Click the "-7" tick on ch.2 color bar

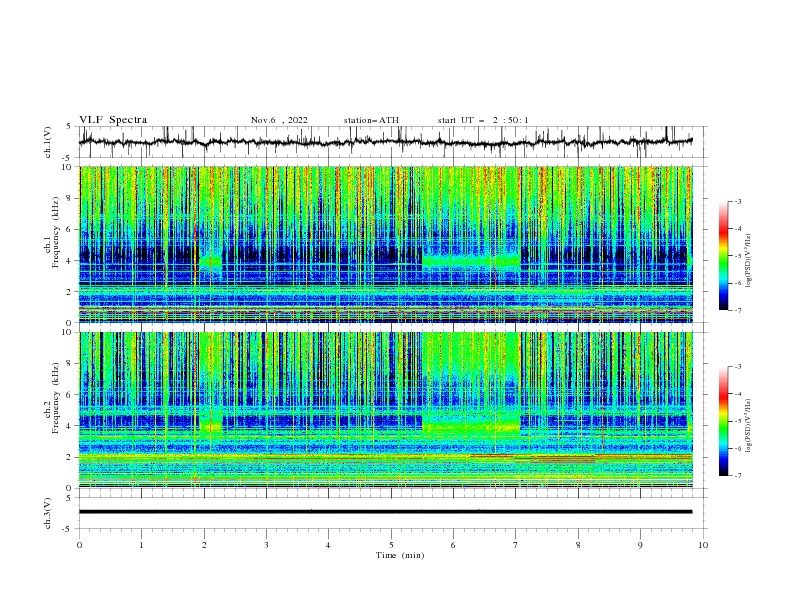pyautogui.click(x=738, y=475)
